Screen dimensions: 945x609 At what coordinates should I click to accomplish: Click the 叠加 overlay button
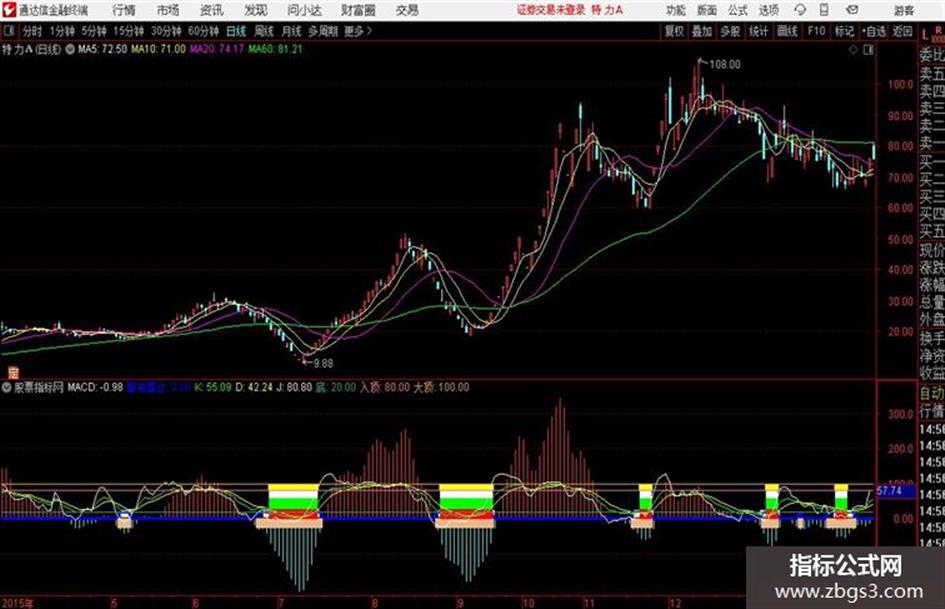tap(702, 31)
